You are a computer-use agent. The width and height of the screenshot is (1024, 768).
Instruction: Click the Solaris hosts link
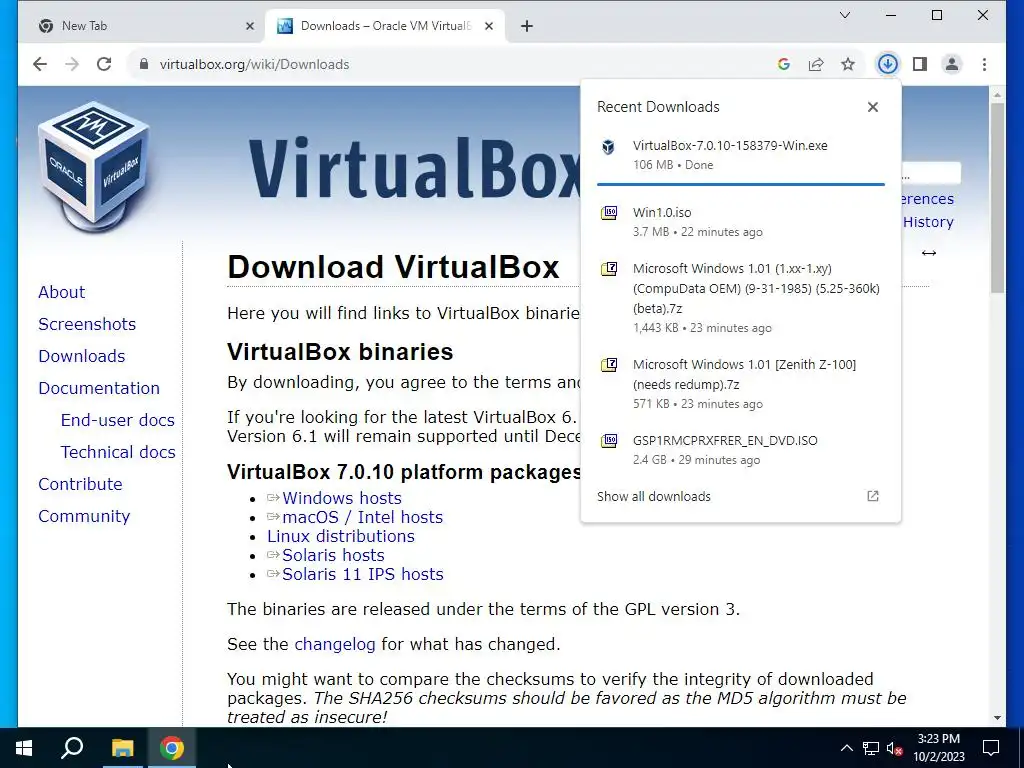333,555
